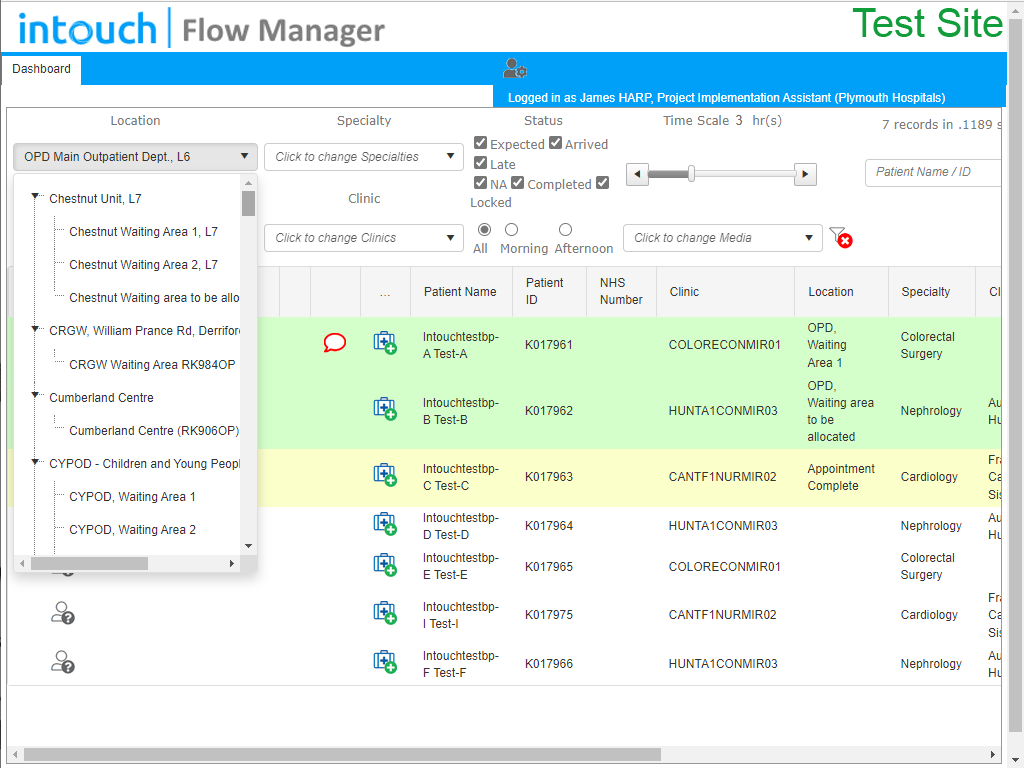This screenshot has width=1024, height=768.
Task: Select the All radio button
Action: point(485,229)
